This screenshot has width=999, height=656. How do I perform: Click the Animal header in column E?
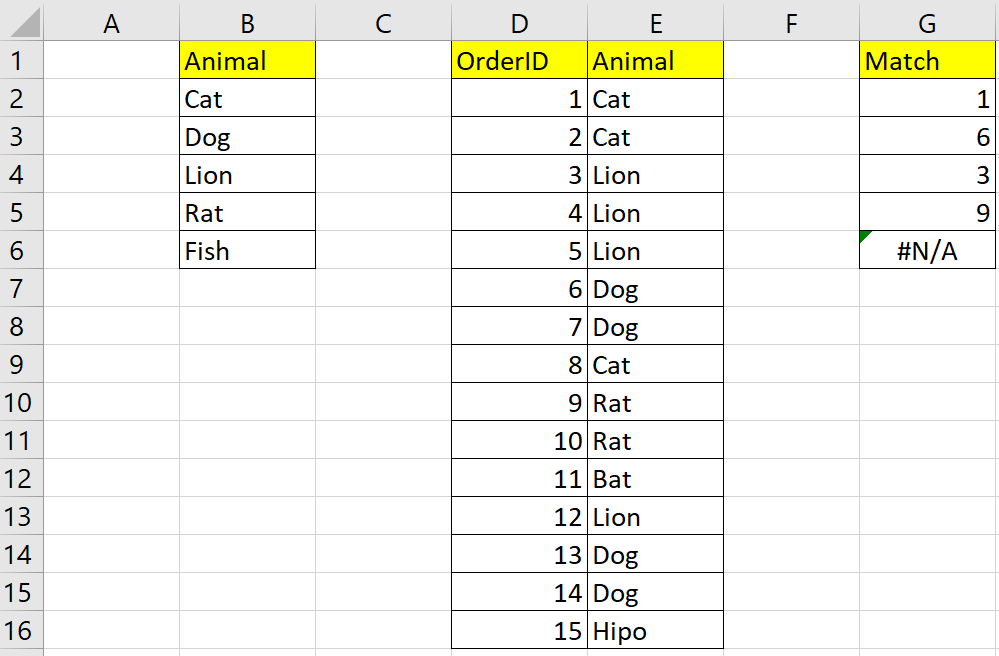point(655,60)
